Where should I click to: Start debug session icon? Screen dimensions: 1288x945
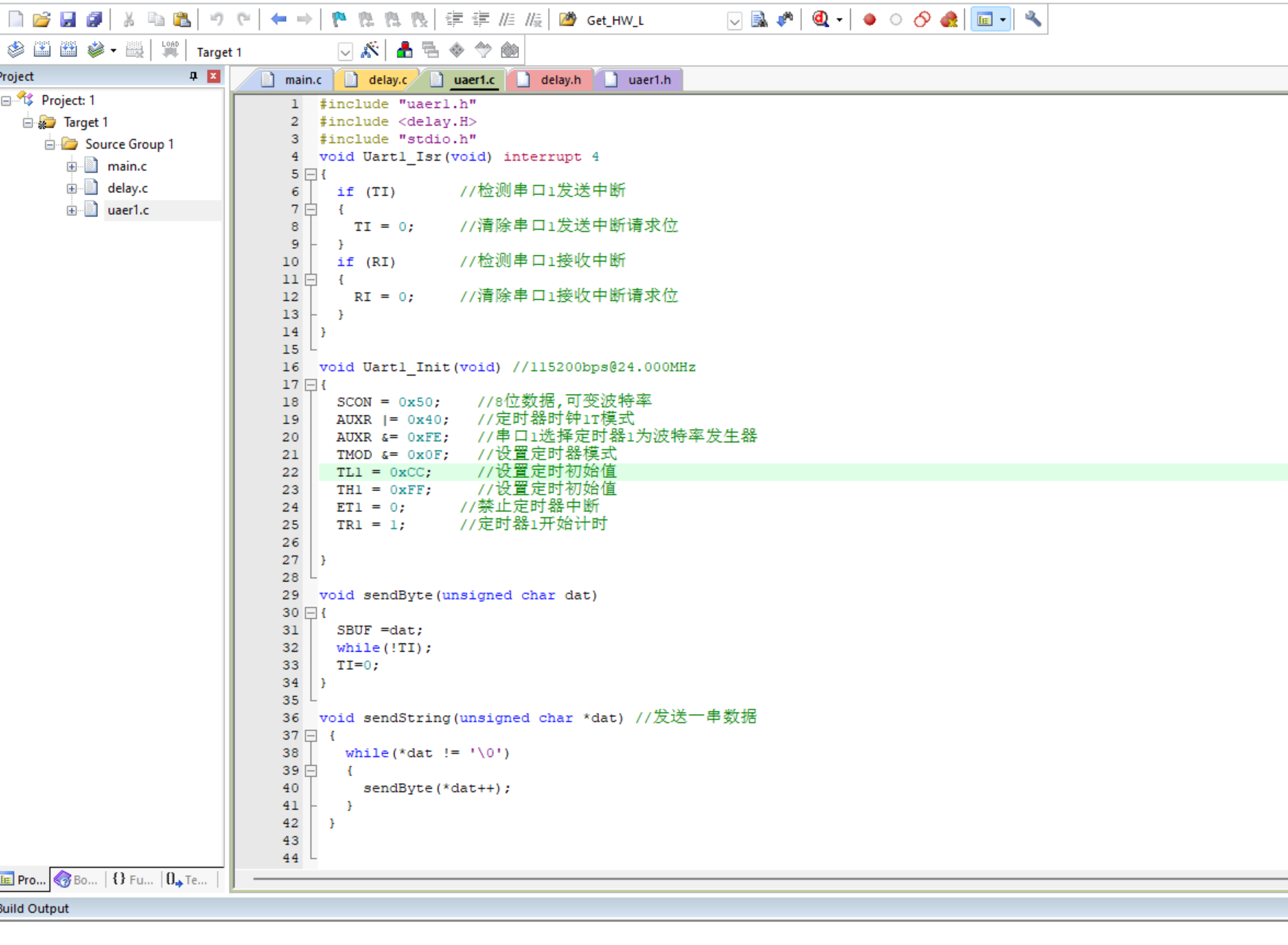coord(820,20)
